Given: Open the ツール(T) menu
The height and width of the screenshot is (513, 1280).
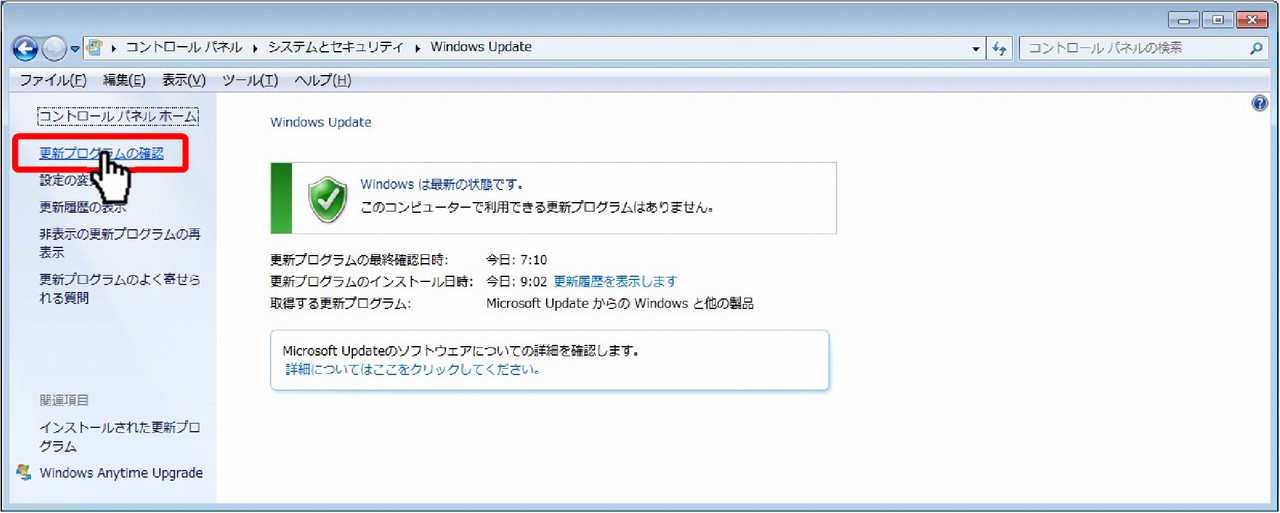Looking at the screenshot, I should click(250, 80).
